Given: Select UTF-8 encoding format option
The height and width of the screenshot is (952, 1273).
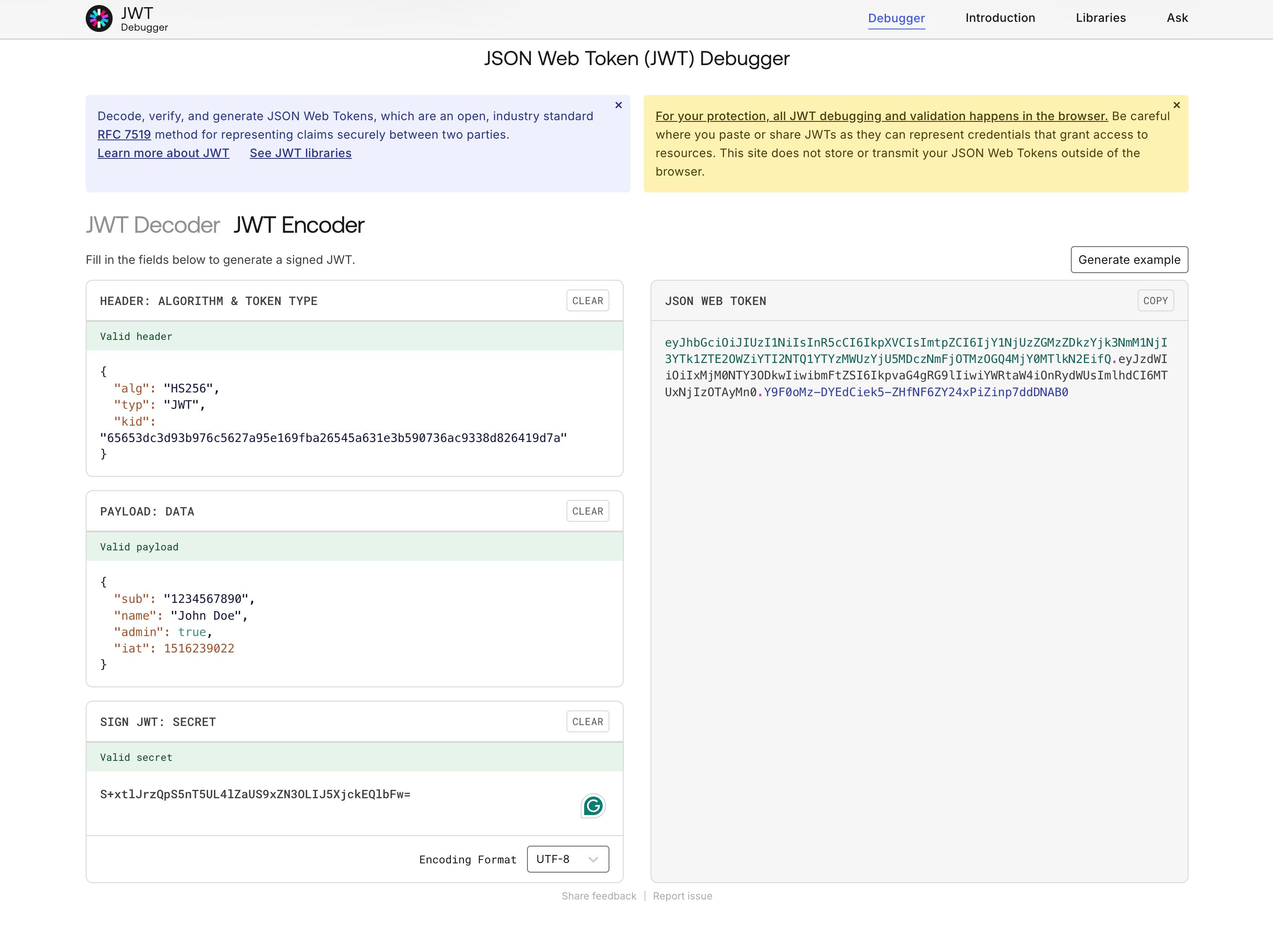Looking at the screenshot, I should tap(553, 859).
